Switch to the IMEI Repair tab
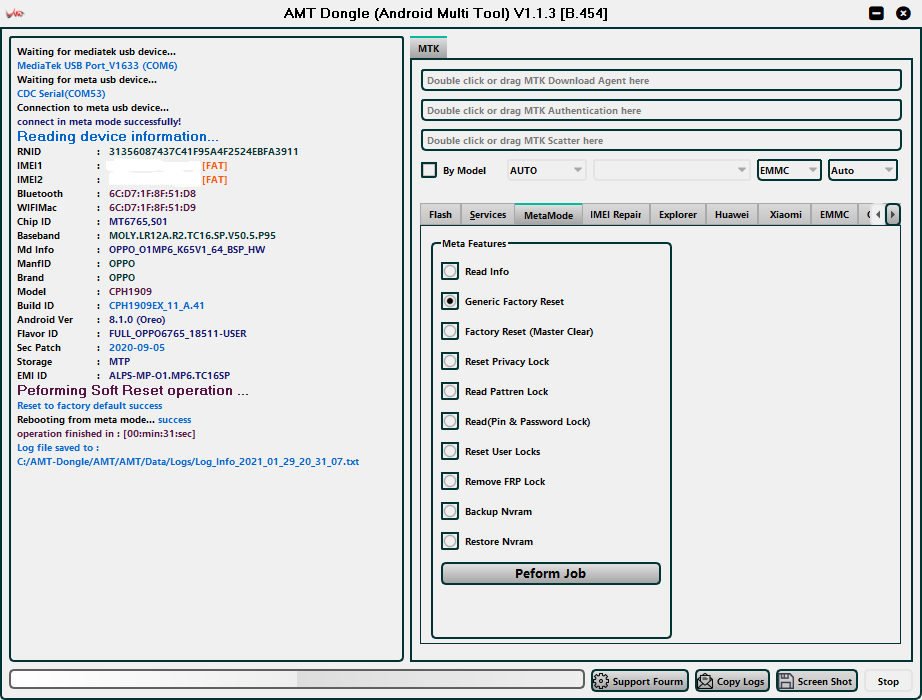 point(616,215)
